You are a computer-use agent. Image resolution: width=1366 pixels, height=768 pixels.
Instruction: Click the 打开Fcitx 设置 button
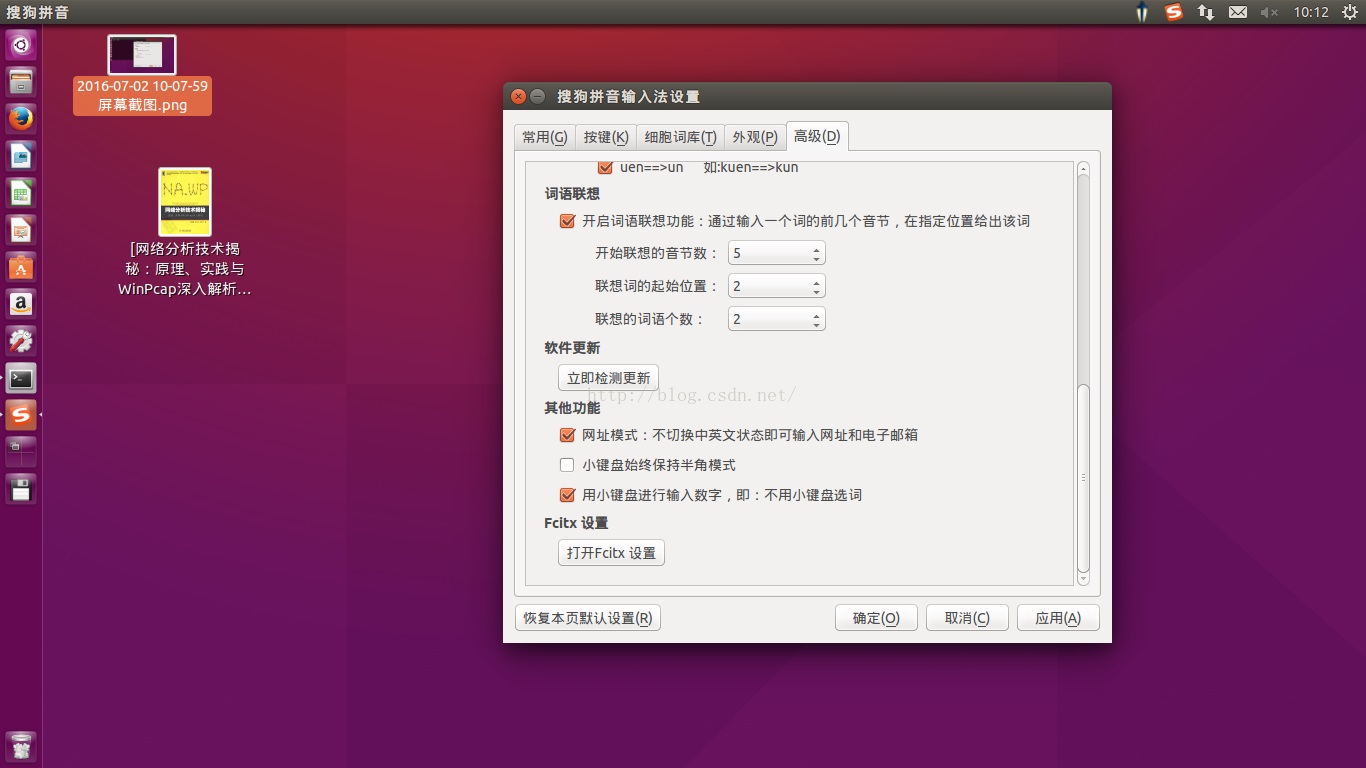pyautogui.click(x=611, y=553)
